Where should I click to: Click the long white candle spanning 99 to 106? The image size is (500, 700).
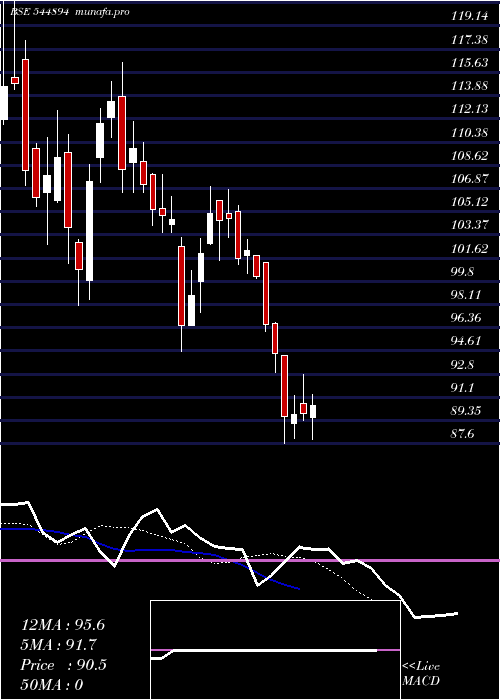click(x=90, y=230)
